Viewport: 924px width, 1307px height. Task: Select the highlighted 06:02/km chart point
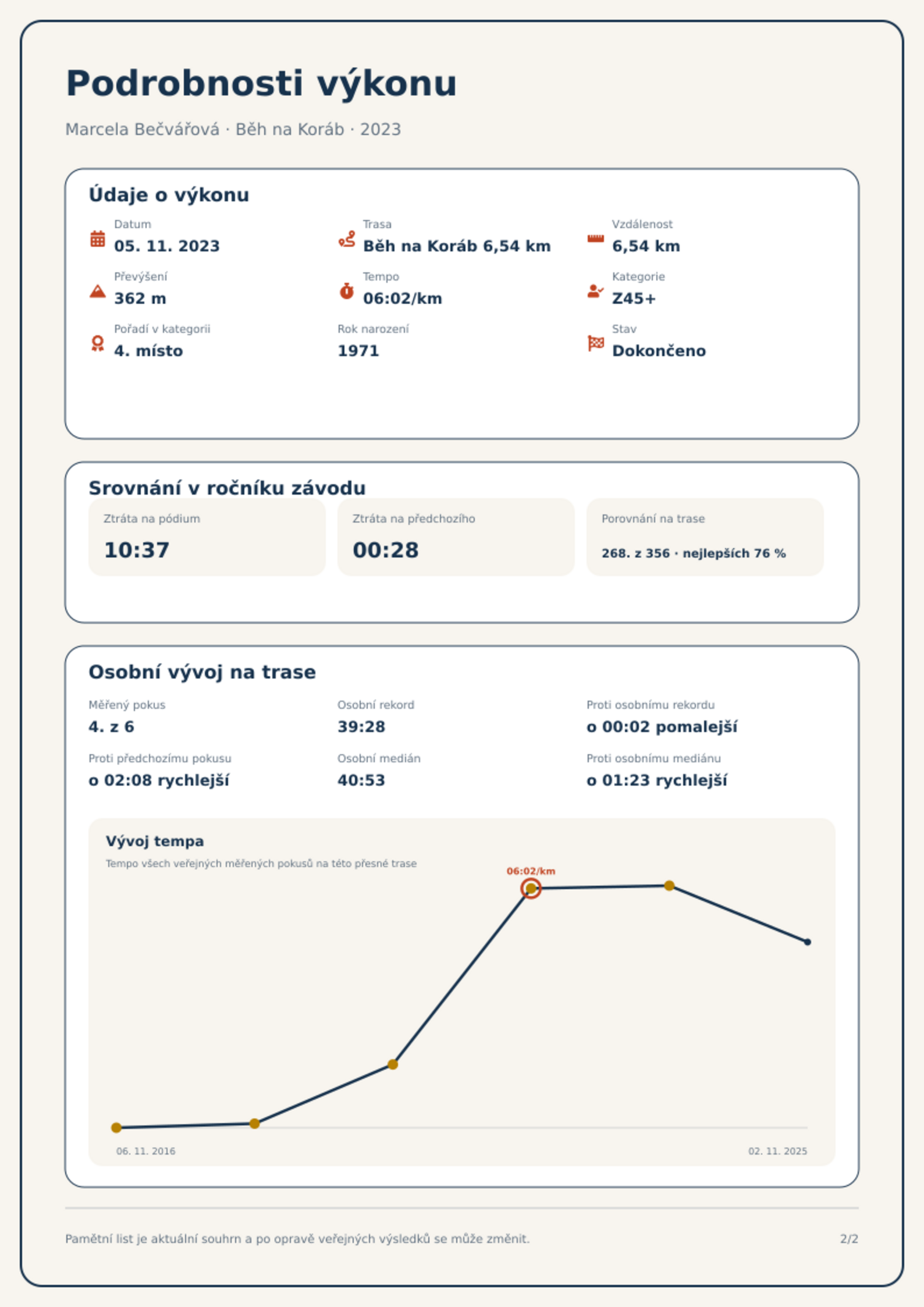click(531, 889)
